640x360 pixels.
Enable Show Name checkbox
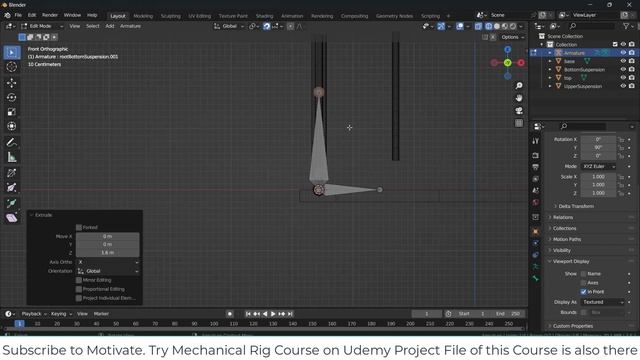[583, 273]
